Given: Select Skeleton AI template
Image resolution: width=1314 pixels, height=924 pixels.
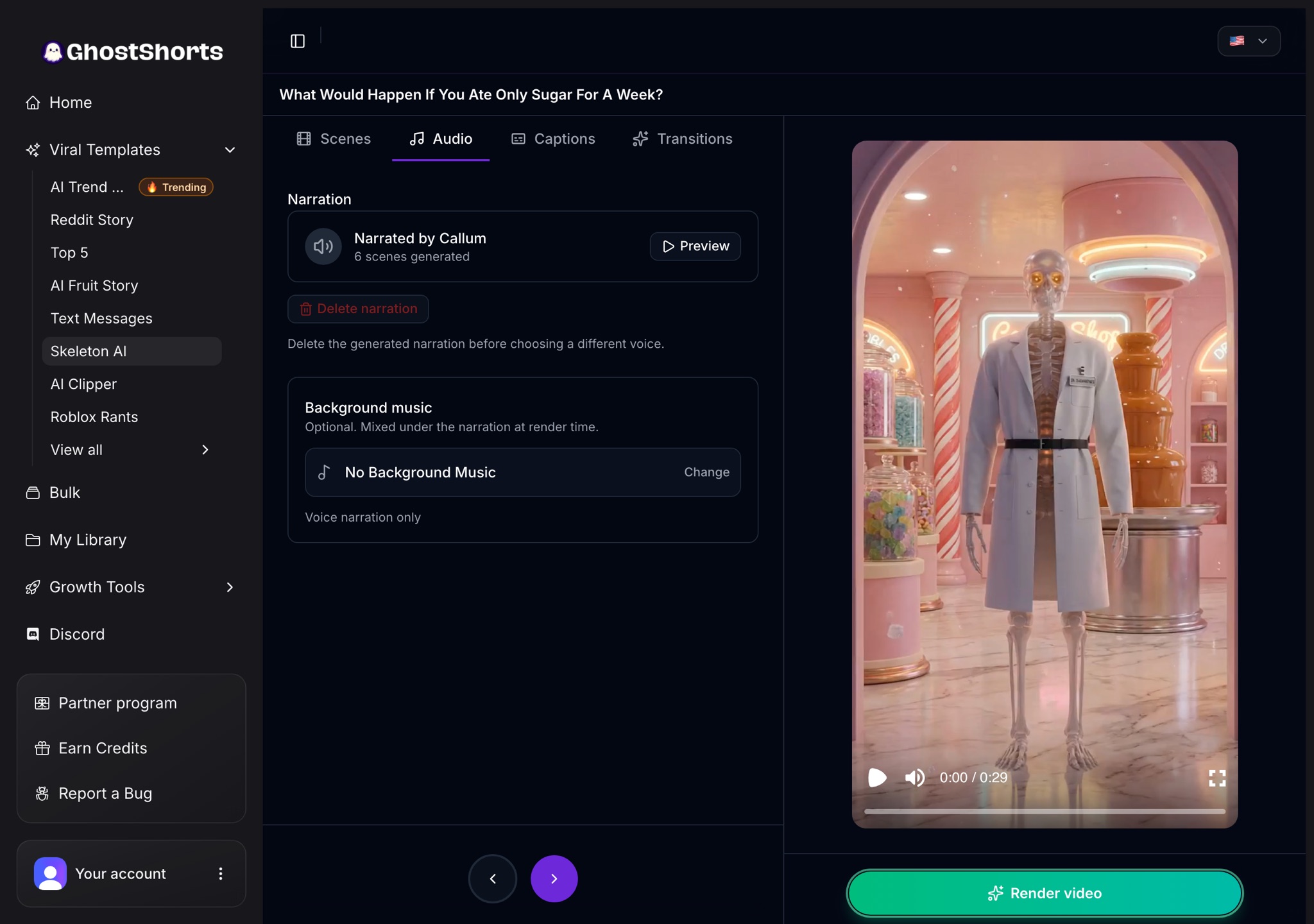Looking at the screenshot, I should pos(132,351).
